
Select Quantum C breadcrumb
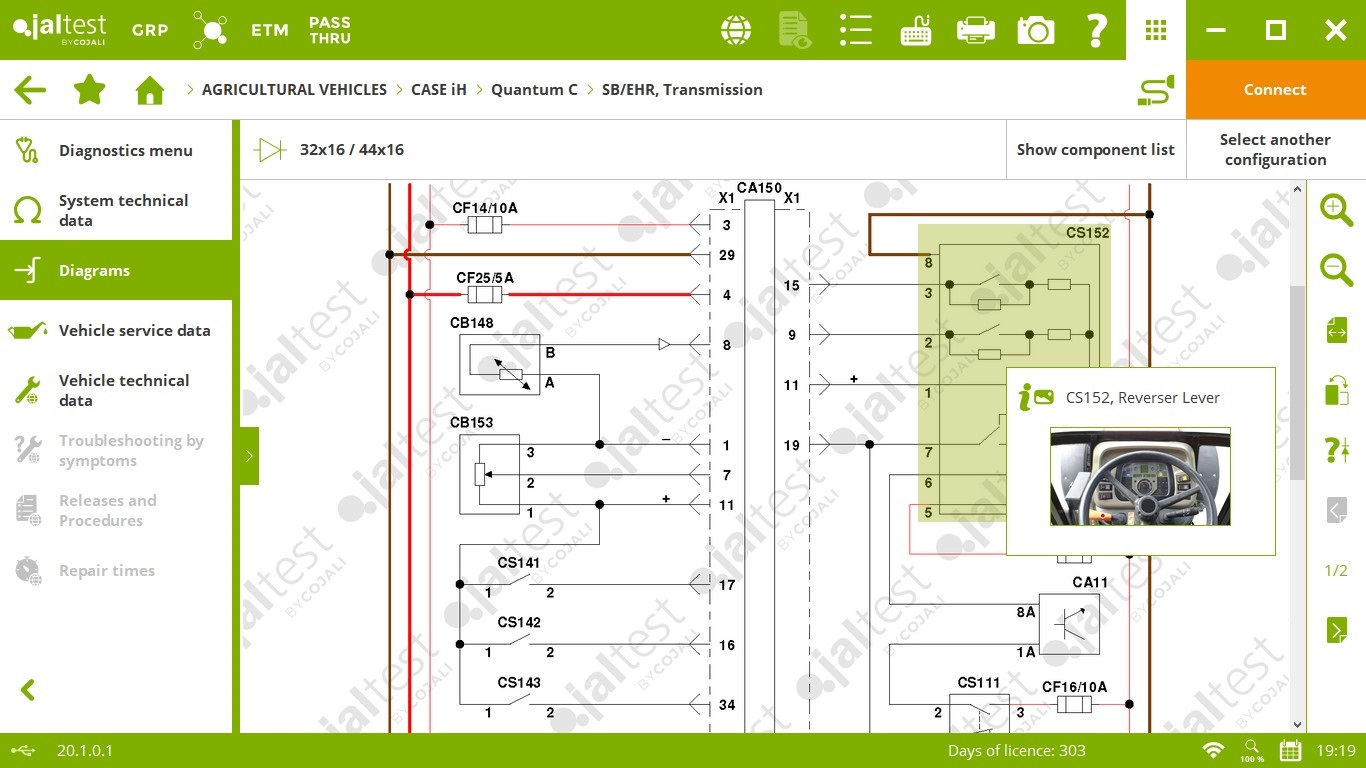pos(534,90)
